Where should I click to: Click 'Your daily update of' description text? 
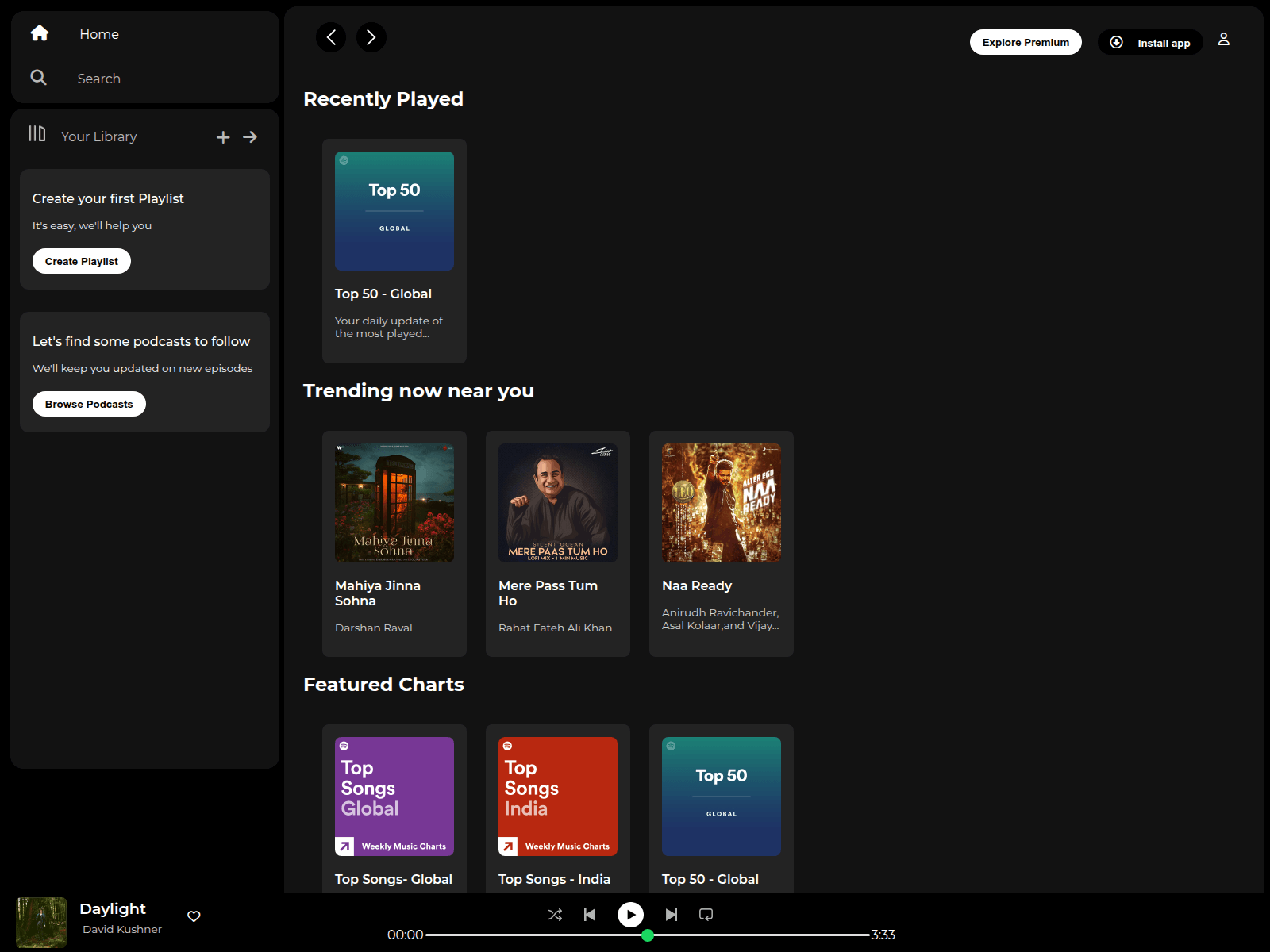(389, 321)
